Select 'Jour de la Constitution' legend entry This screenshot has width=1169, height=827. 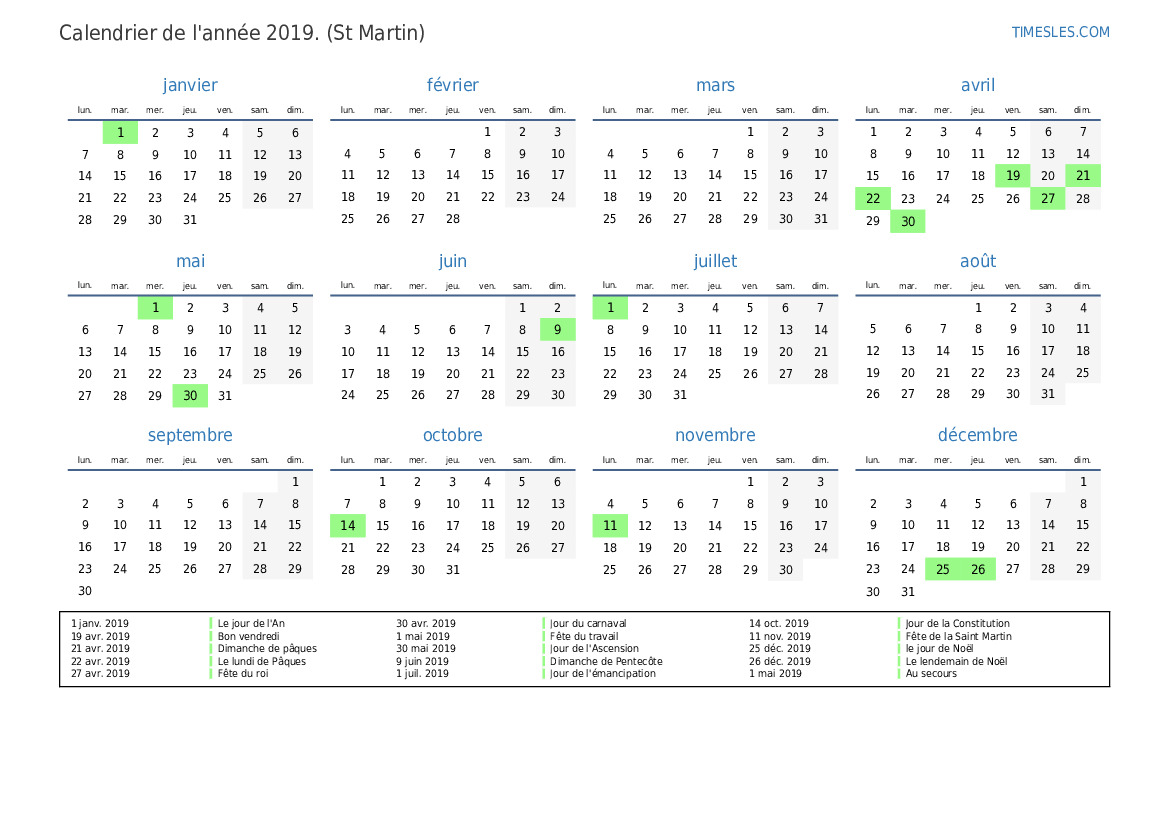point(957,623)
